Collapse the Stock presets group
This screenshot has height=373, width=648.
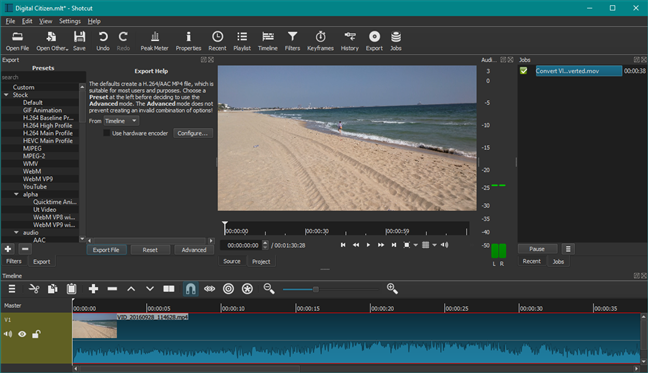(6, 95)
